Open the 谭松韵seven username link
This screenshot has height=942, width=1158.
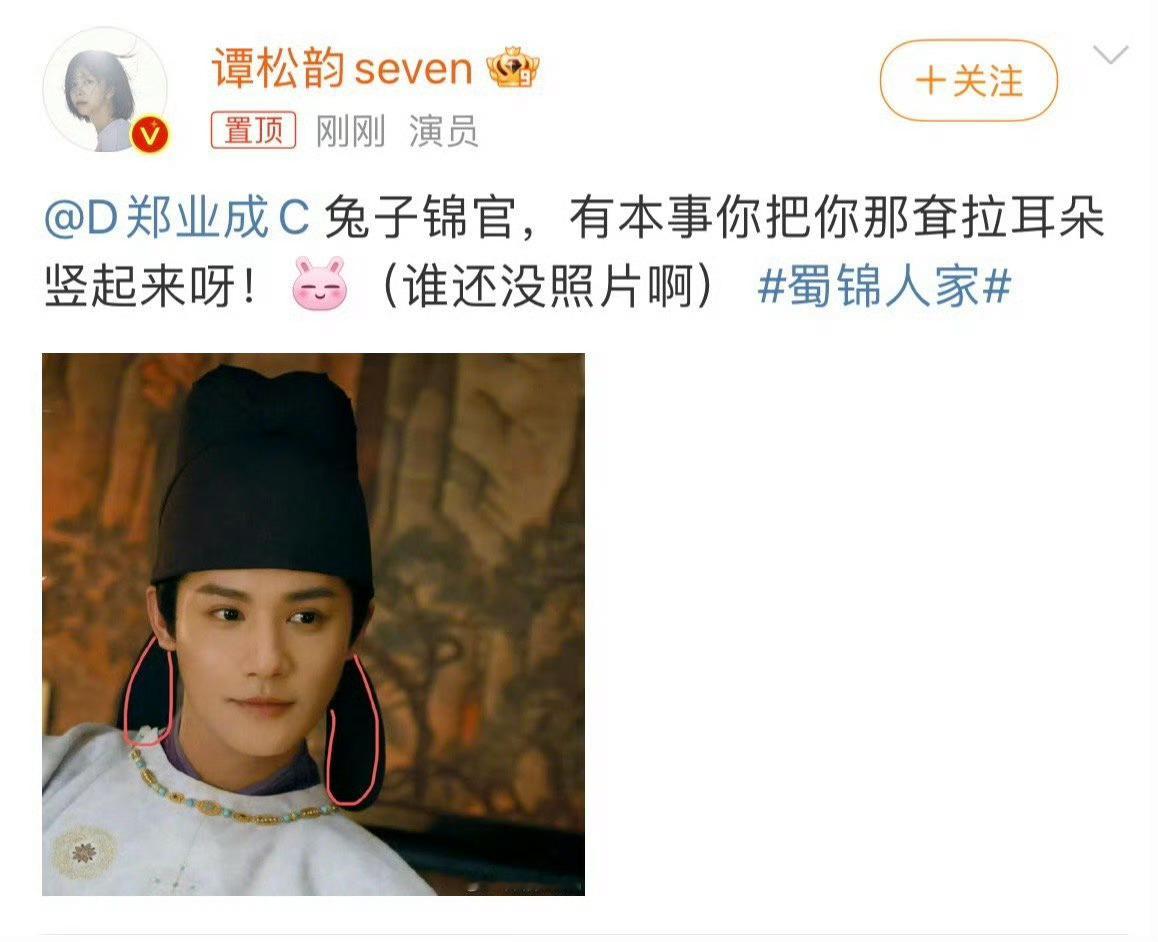click(342, 69)
